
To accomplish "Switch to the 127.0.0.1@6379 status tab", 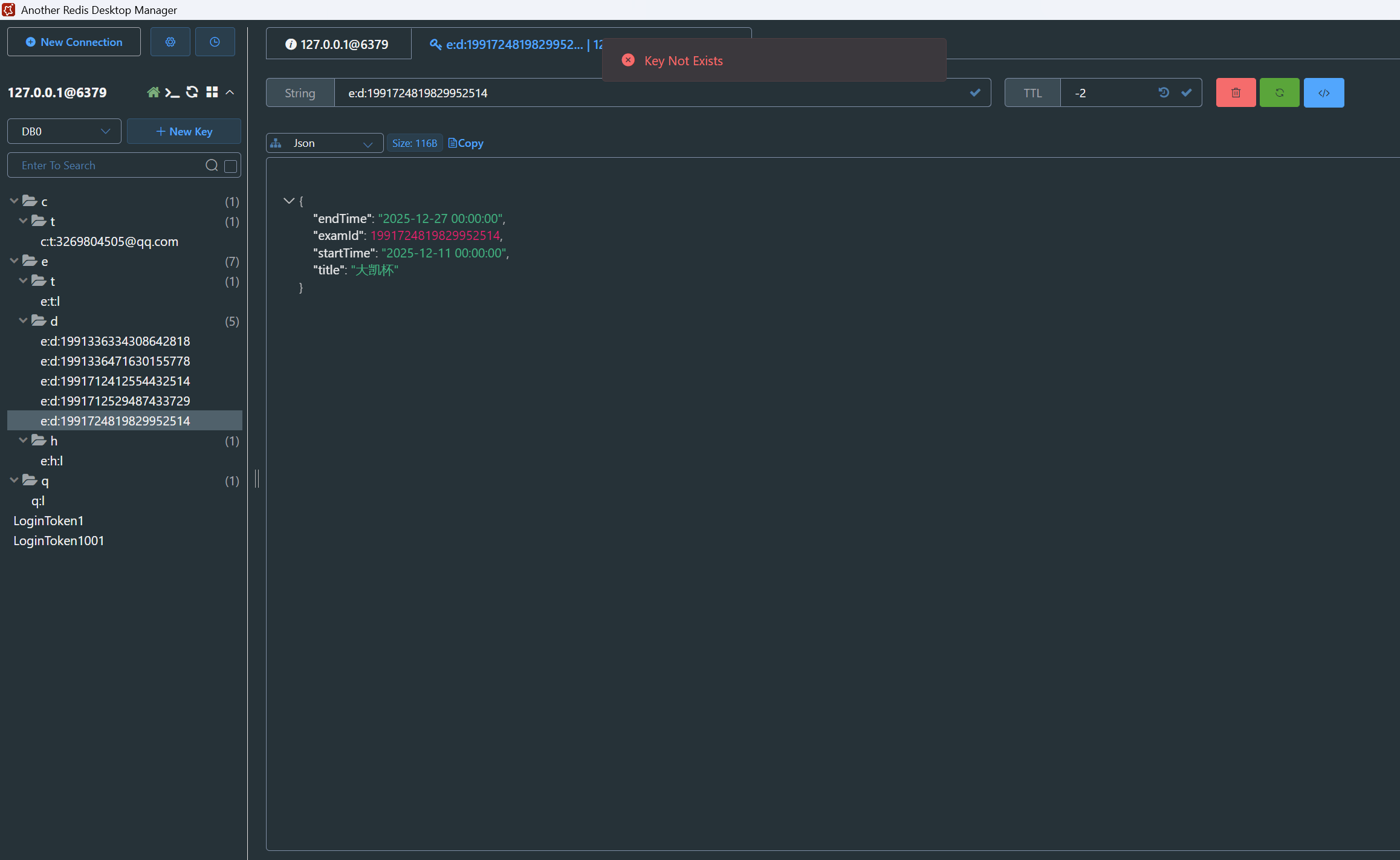I will (x=338, y=44).
